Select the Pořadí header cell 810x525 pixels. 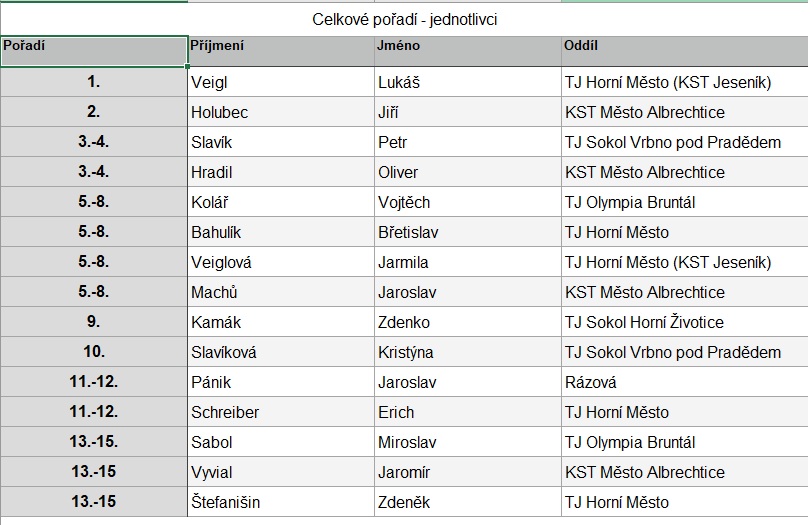pyautogui.click(x=94, y=51)
